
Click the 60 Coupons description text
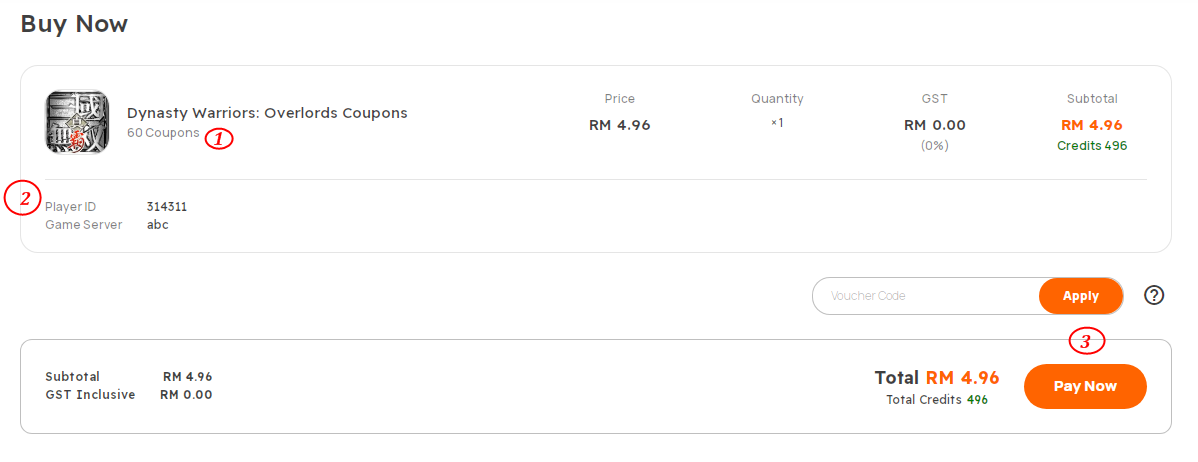tap(163, 133)
